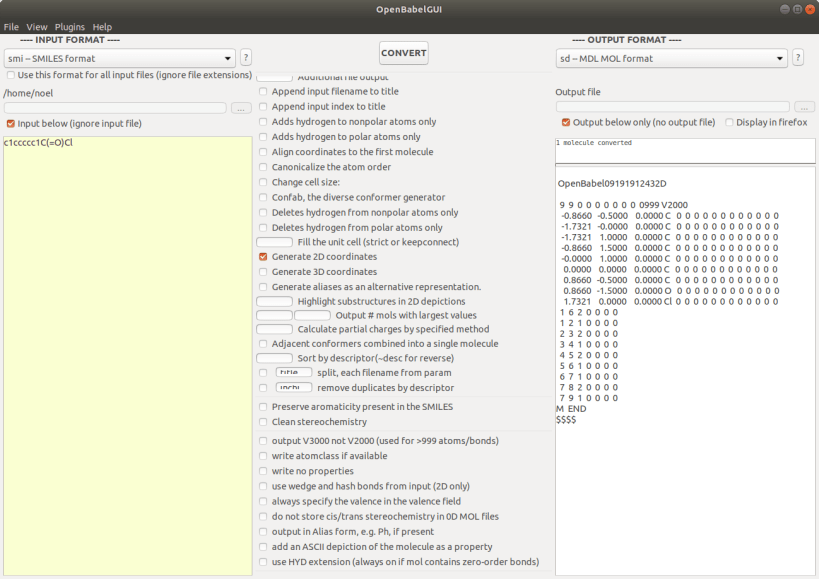Click the CONVERT button
Screen dimensions: 819x579
[404, 53]
